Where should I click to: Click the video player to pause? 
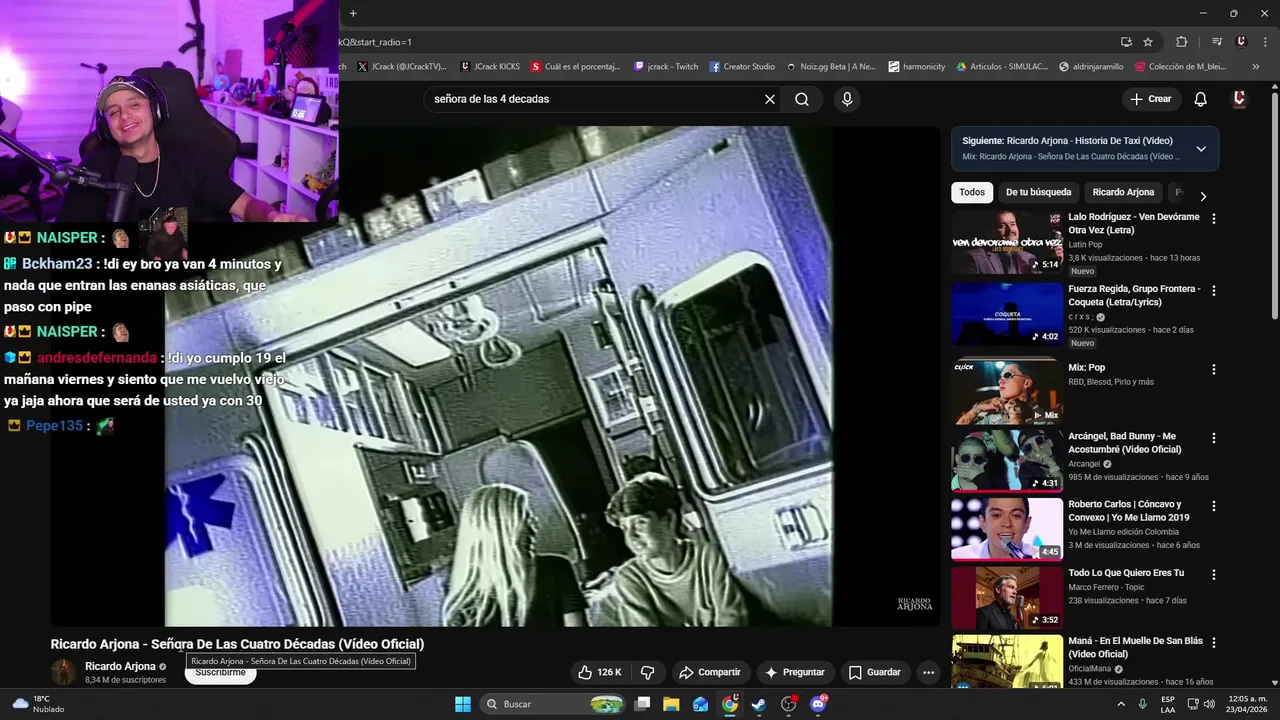tap(495, 376)
